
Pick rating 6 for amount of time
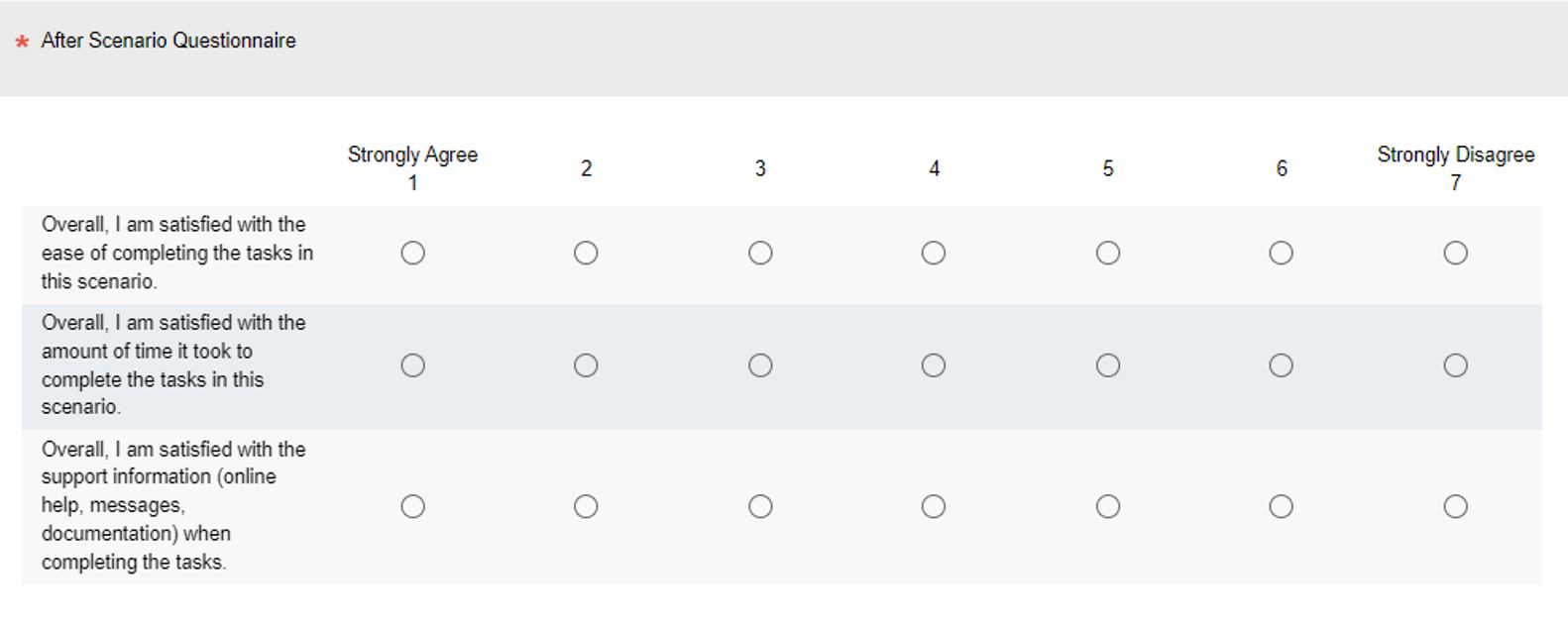pyautogui.click(x=1282, y=365)
